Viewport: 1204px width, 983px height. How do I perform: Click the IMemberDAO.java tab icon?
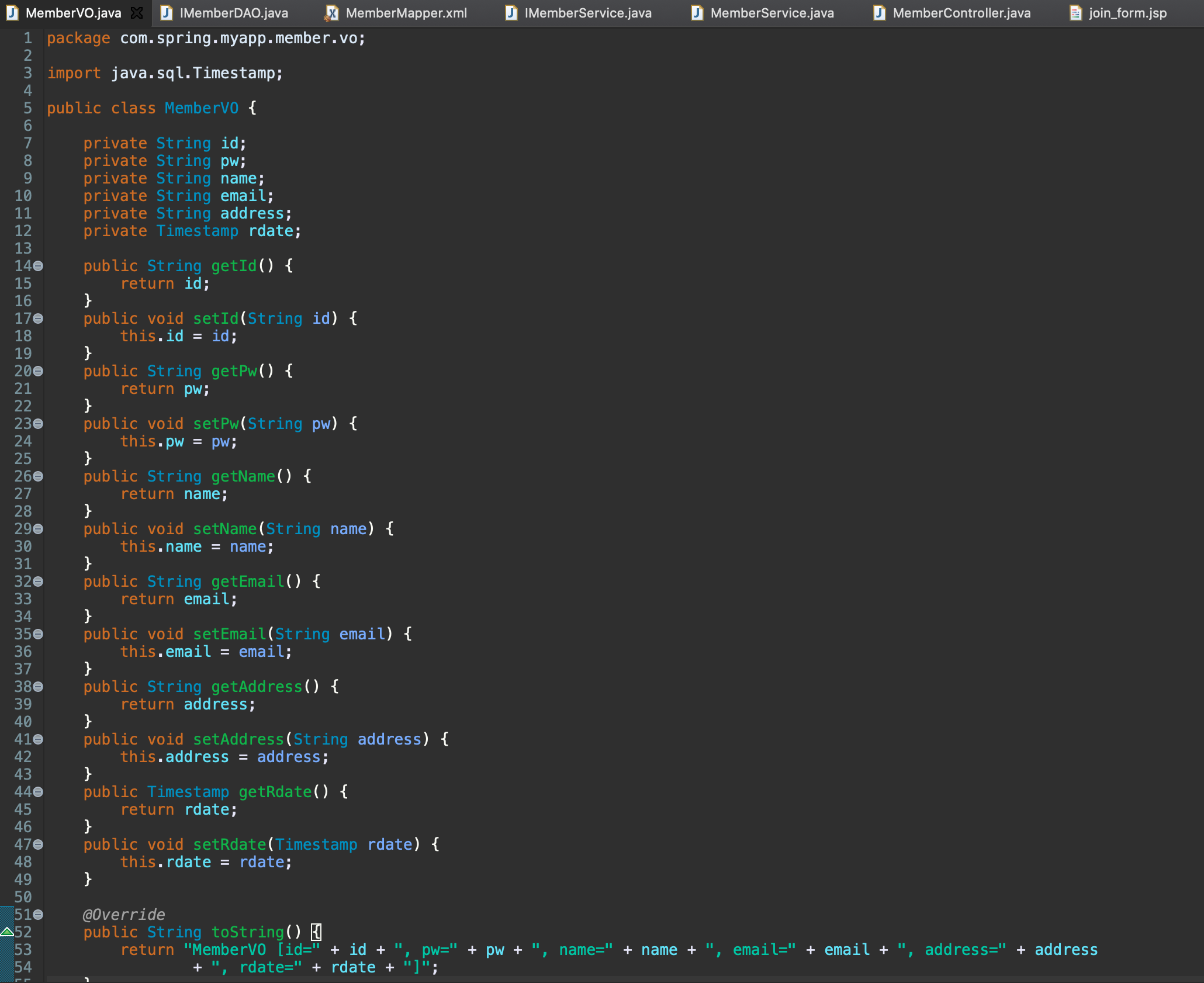click(167, 13)
